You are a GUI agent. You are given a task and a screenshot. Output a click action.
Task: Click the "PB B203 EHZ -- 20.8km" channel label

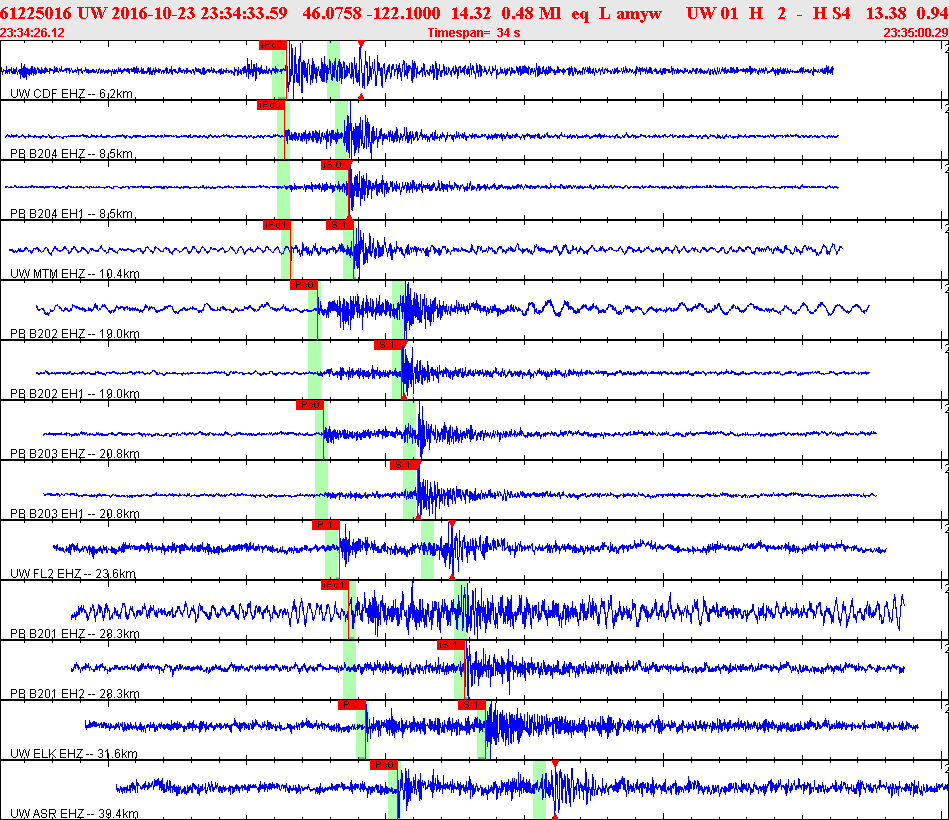(74, 453)
